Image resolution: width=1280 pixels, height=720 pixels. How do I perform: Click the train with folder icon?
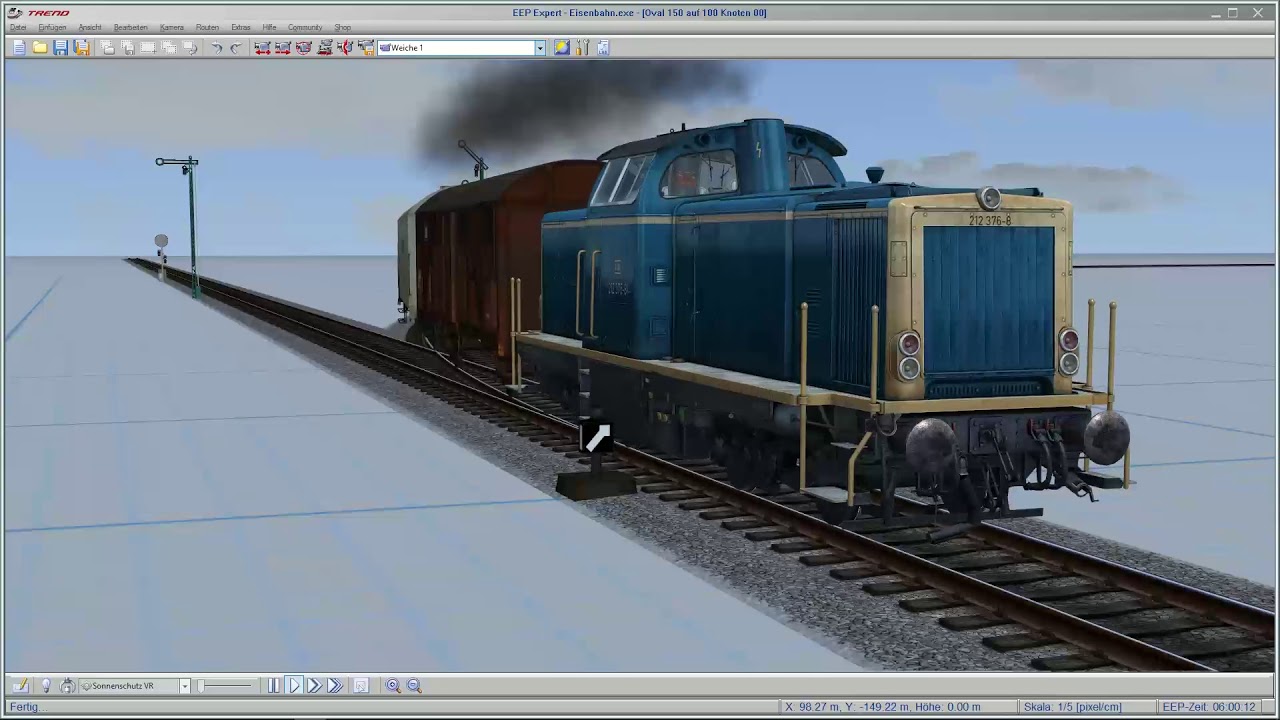[x=366, y=47]
